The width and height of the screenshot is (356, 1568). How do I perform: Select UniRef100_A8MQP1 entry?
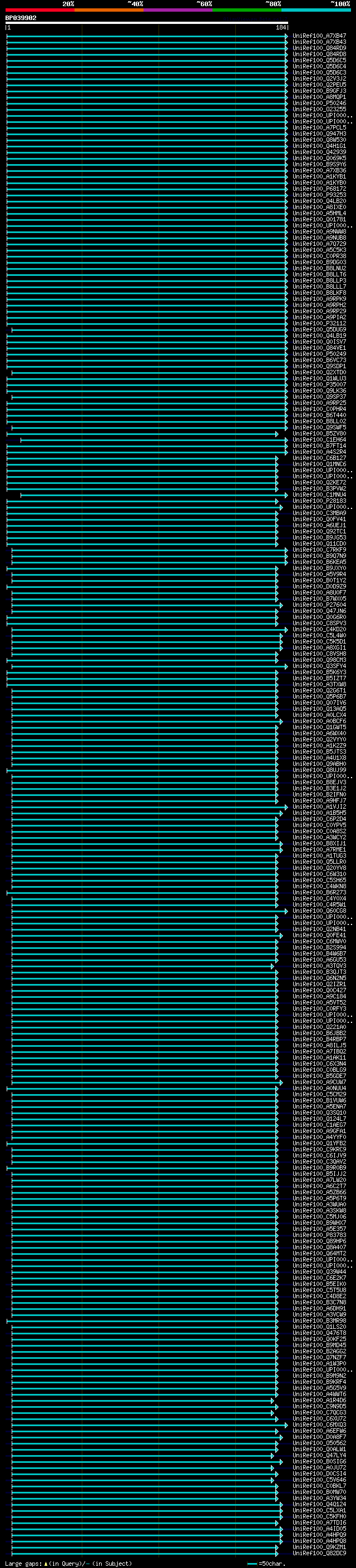[319, 97]
